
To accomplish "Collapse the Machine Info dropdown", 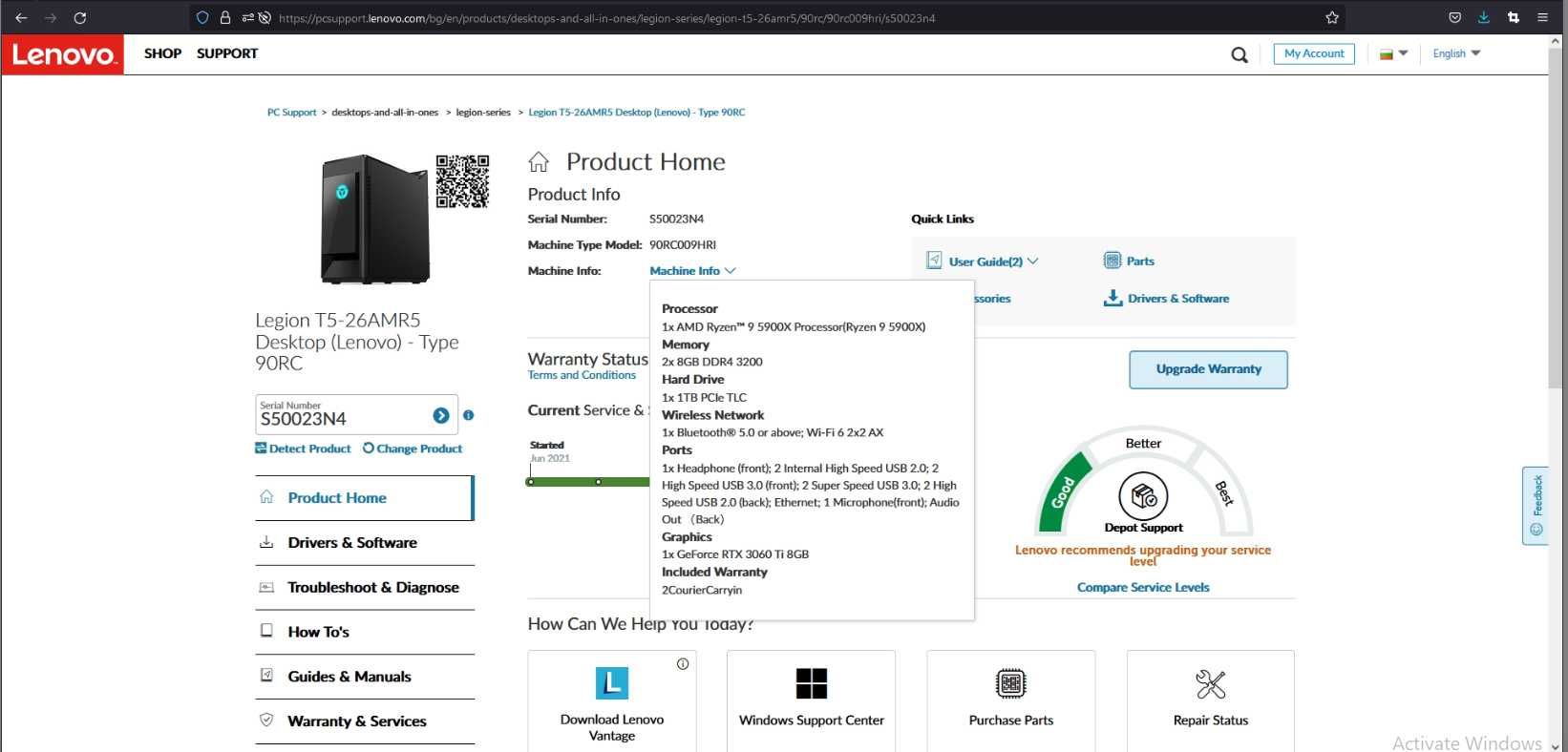I will coord(692,271).
